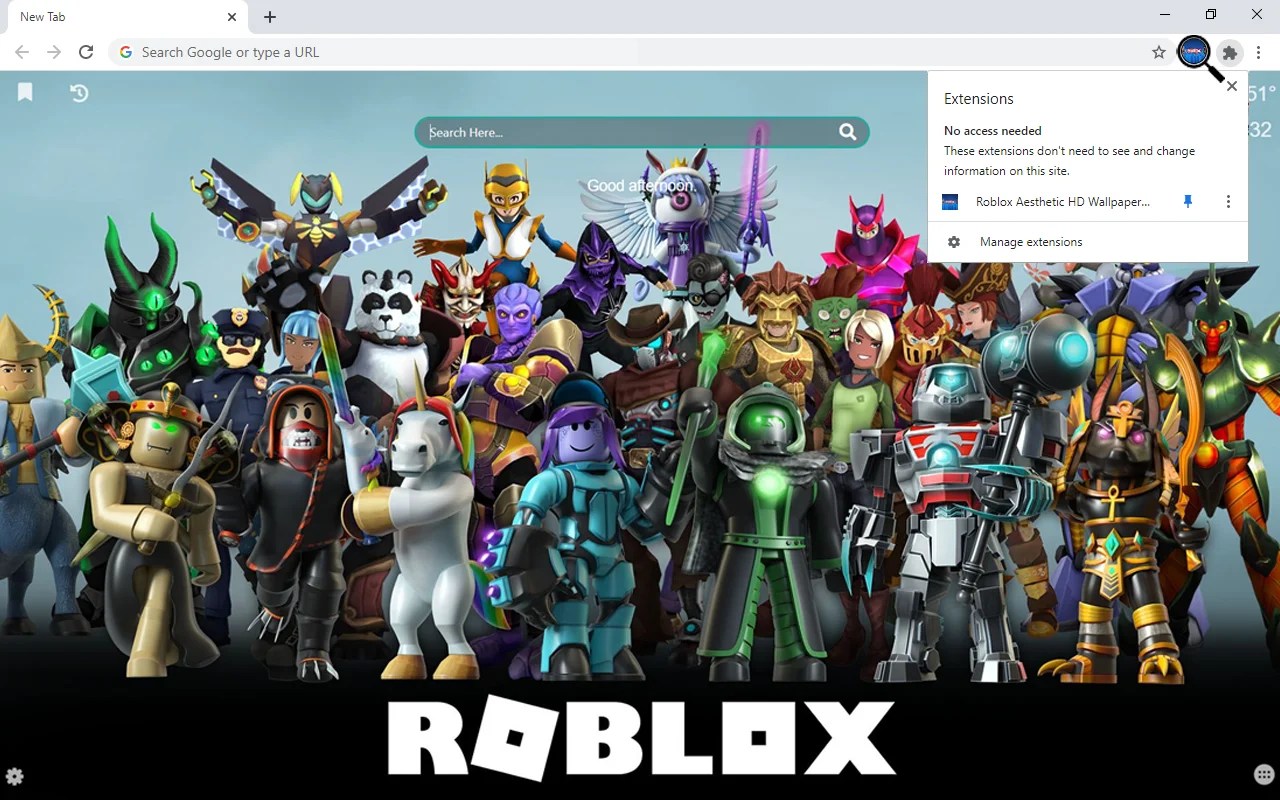
Task: Click the address bar to search Google
Action: tap(640, 52)
